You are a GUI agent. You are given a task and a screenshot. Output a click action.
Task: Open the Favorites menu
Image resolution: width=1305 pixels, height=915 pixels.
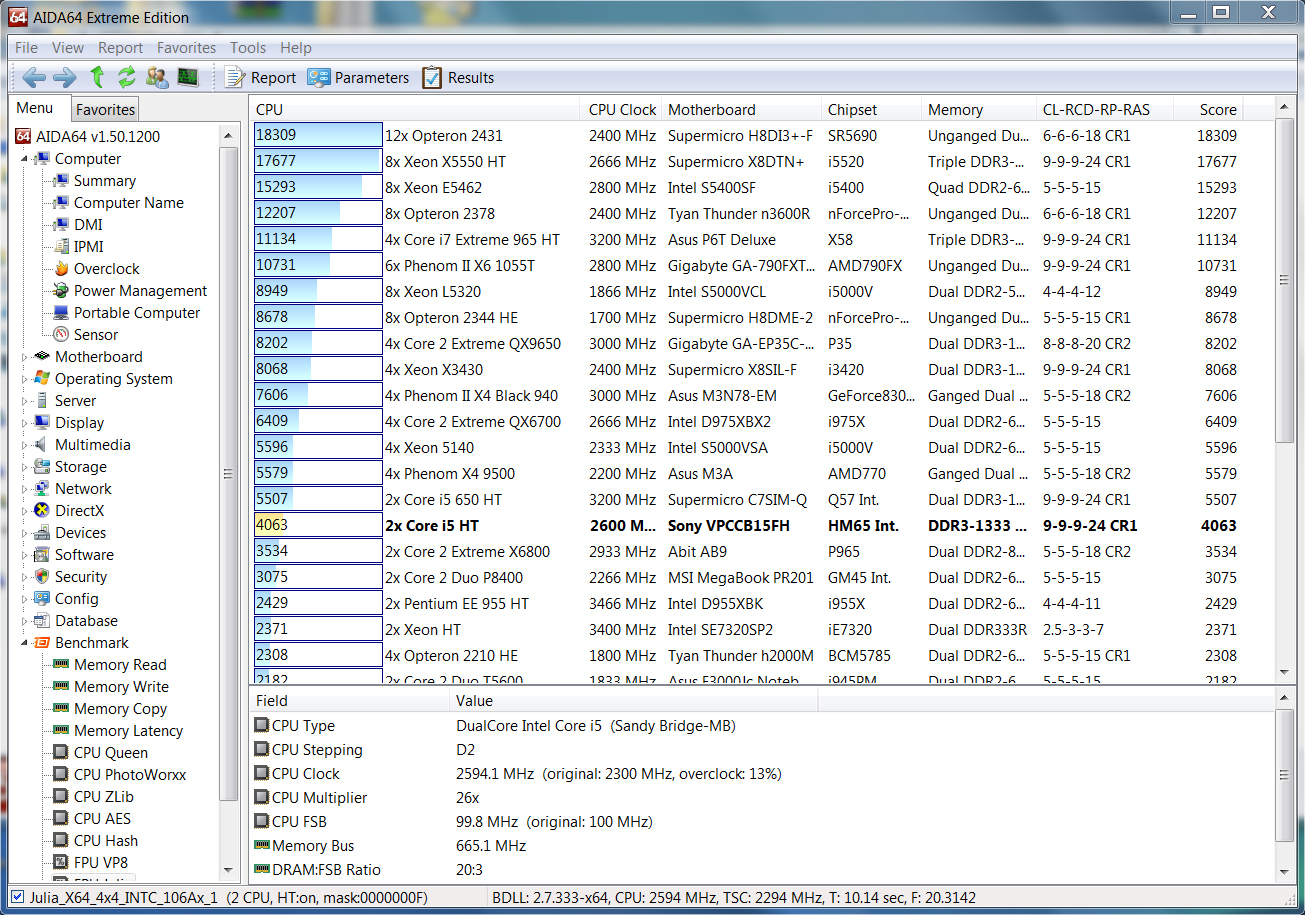186,48
